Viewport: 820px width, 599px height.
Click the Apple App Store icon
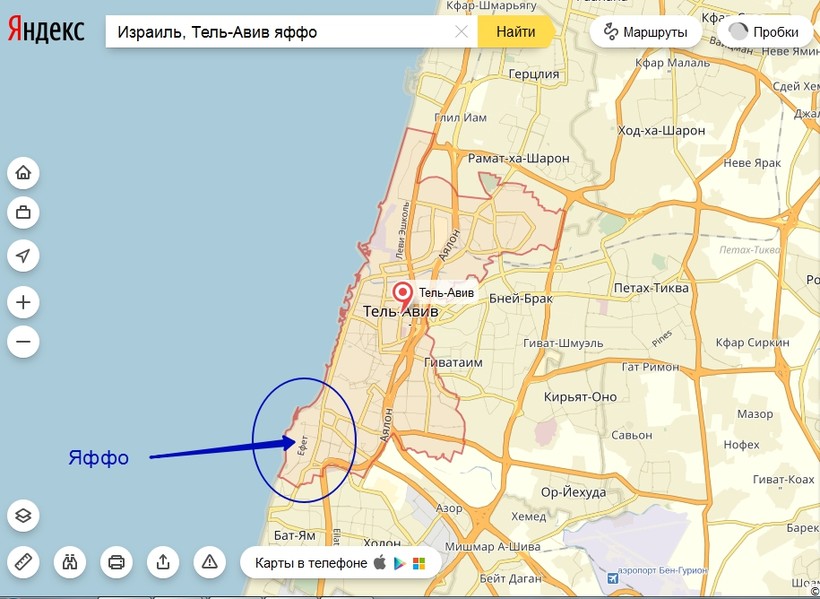(380, 562)
